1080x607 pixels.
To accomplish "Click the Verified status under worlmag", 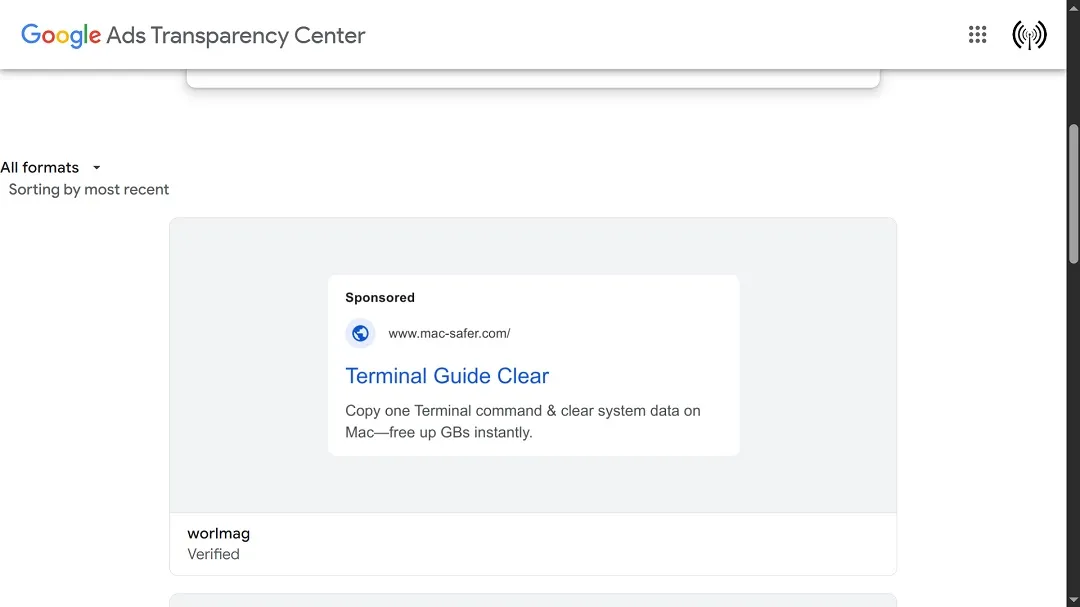I will pyautogui.click(x=214, y=554).
